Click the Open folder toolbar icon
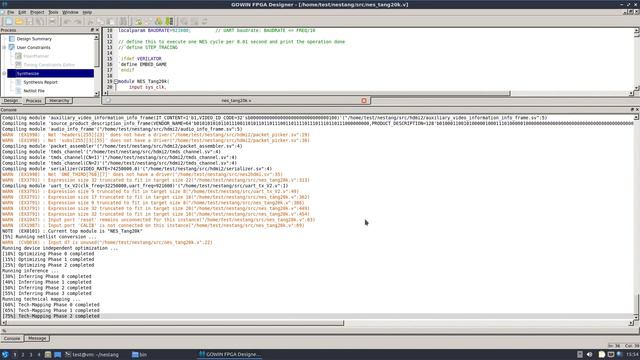 coord(19,21)
